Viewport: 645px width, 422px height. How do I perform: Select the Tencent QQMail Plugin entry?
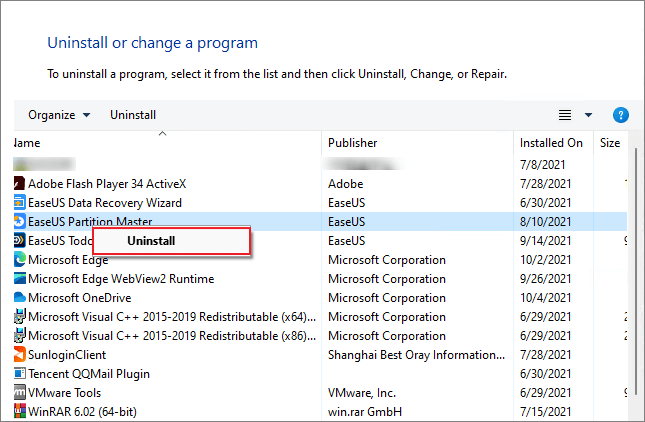tap(89, 374)
